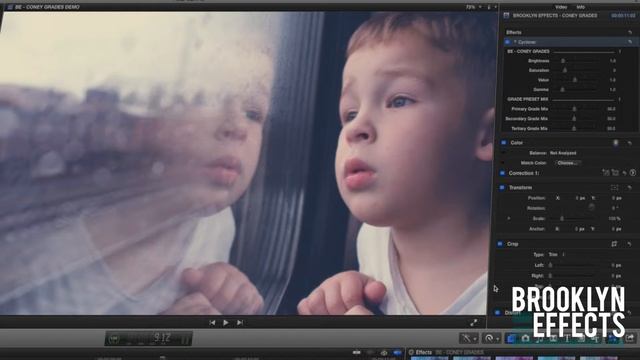Screen dimensions: 640x360
Task: Play the clip in the viewer
Action: (x=226, y=323)
